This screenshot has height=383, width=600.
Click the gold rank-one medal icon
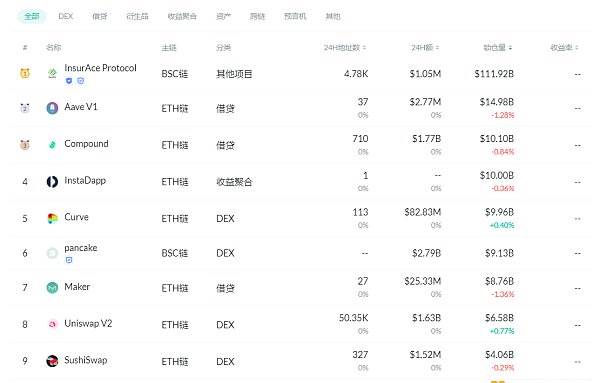(x=25, y=73)
